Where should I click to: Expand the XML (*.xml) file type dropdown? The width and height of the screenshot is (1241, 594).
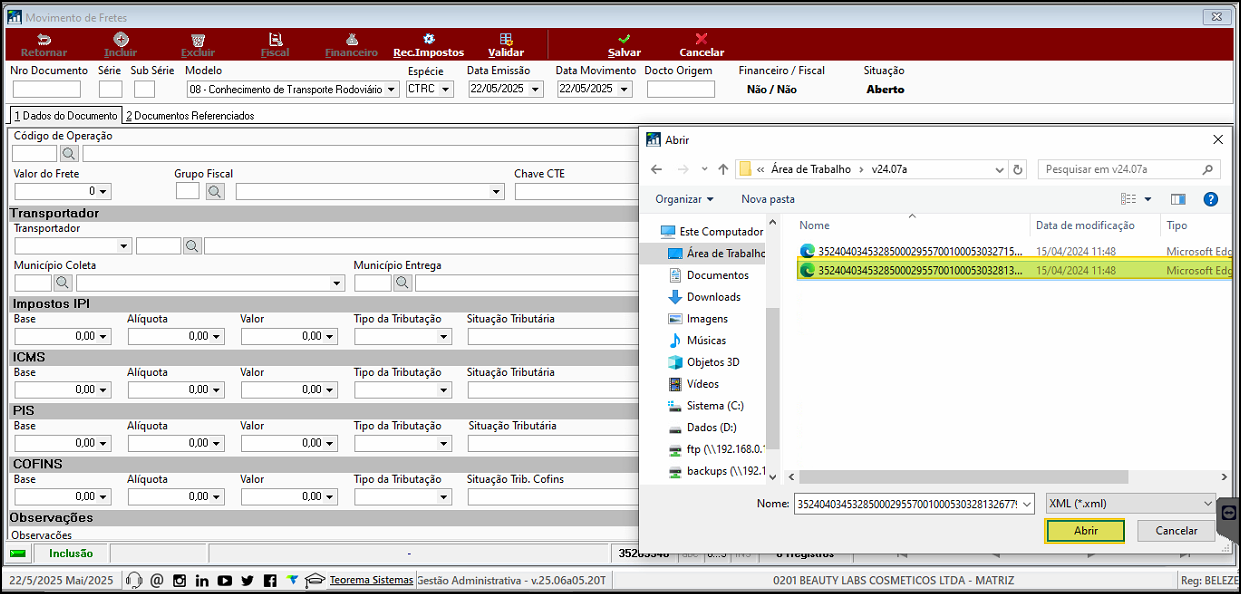[x=1130, y=504]
